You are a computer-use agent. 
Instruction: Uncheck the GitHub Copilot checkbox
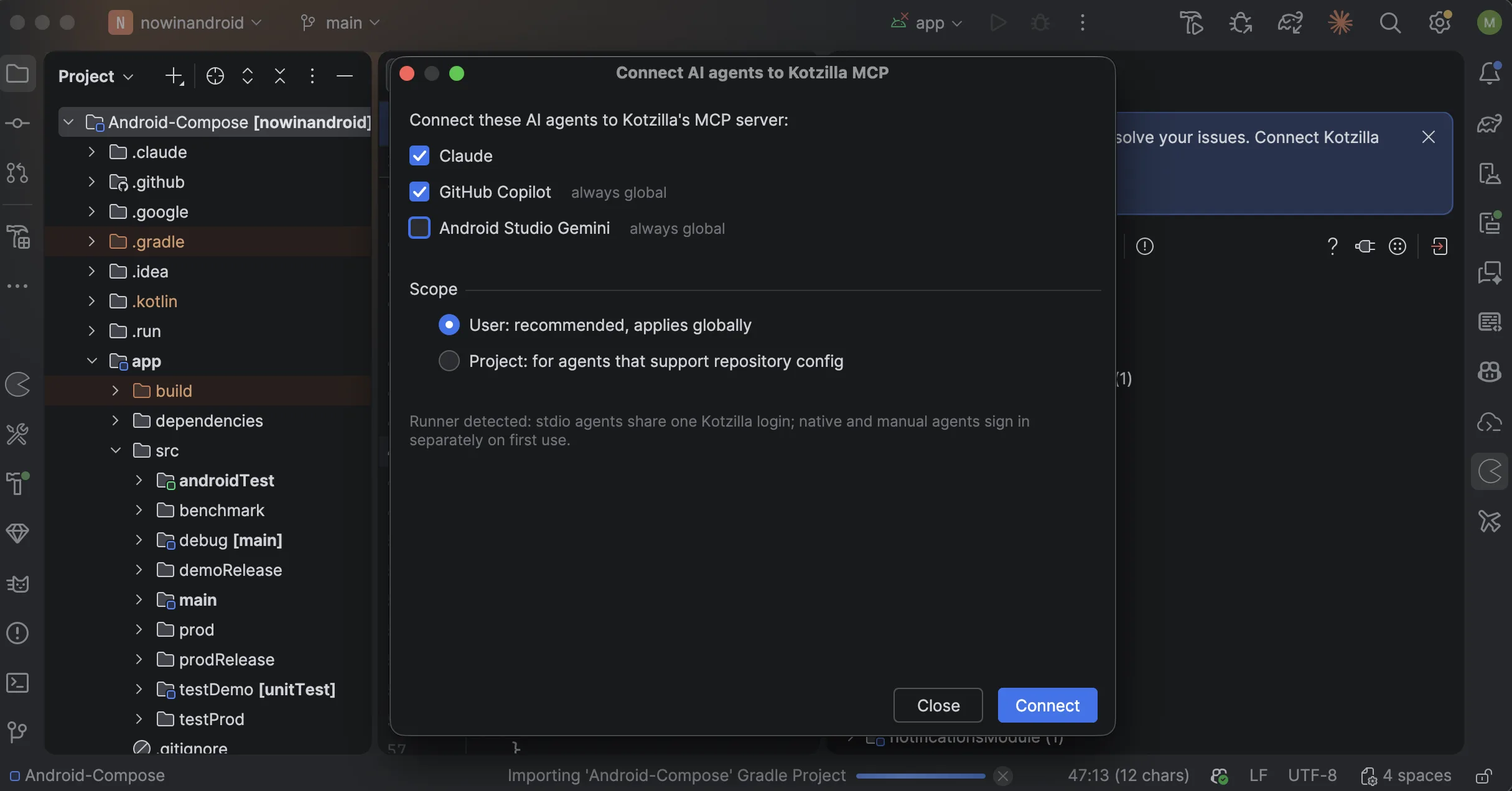tap(419, 192)
